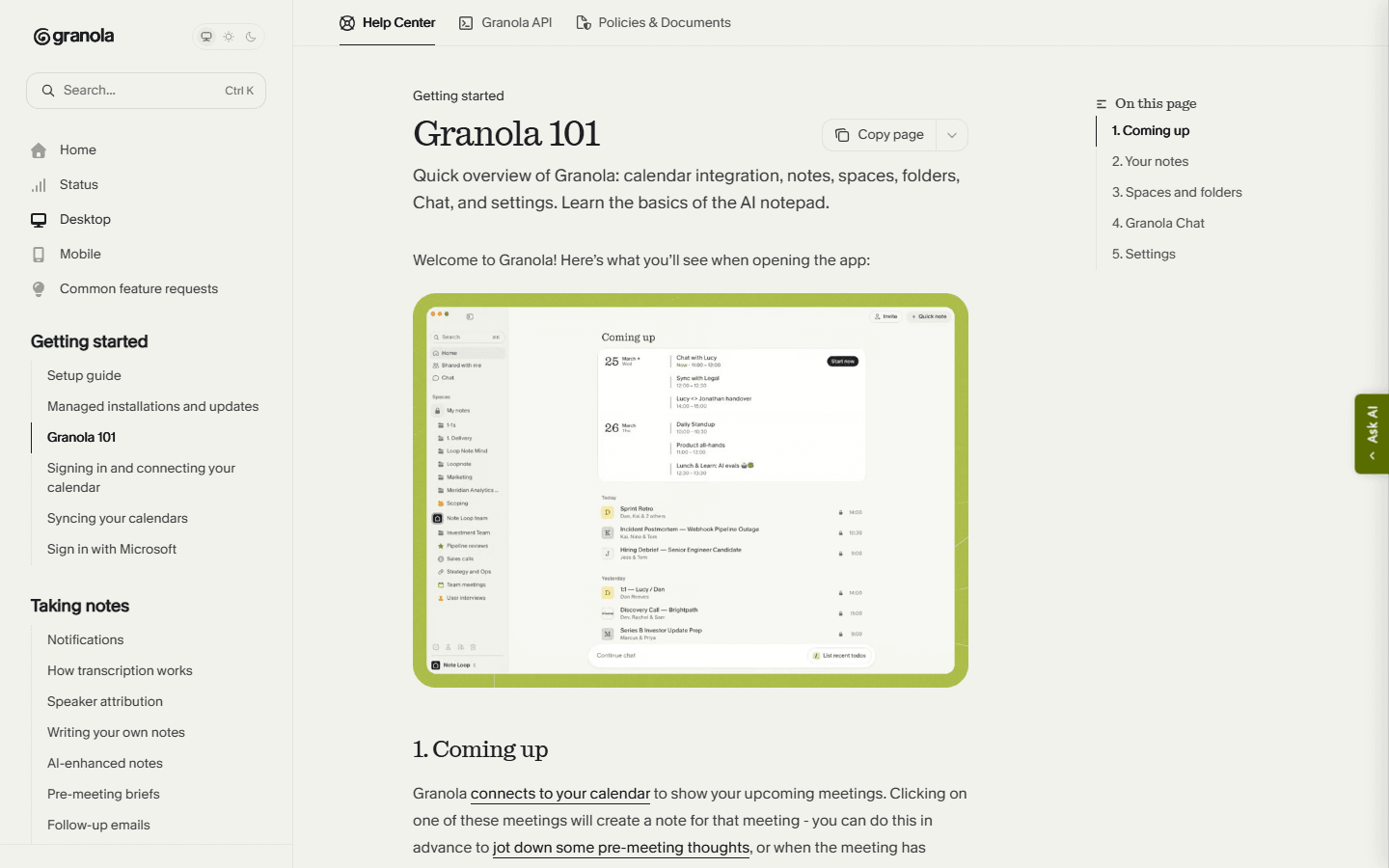The height and width of the screenshot is (868, 1389).
Task: Open Speaker attribution page
Action: coord(104,702)
